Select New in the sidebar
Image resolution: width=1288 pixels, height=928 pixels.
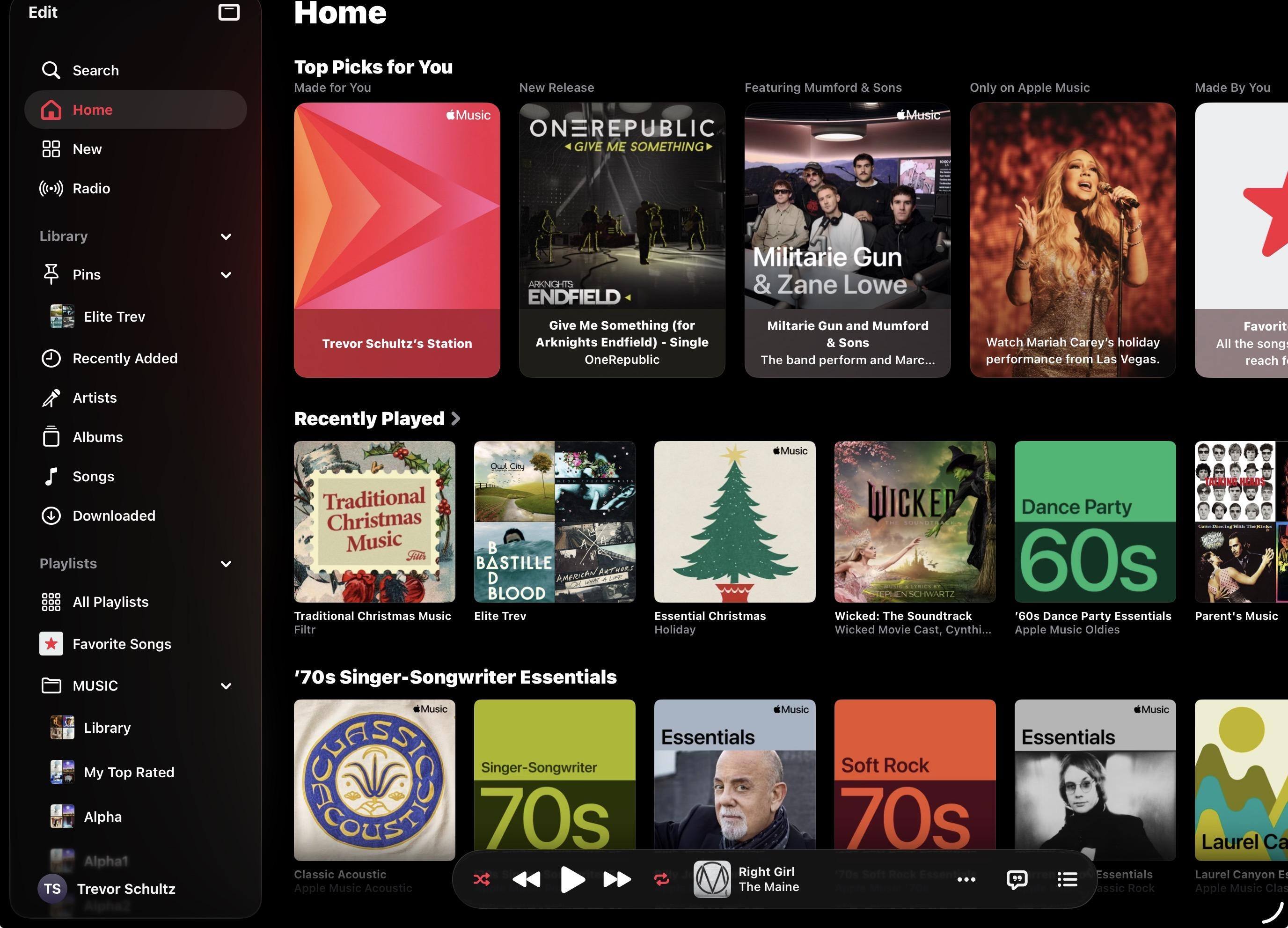(x=87, y=149)
